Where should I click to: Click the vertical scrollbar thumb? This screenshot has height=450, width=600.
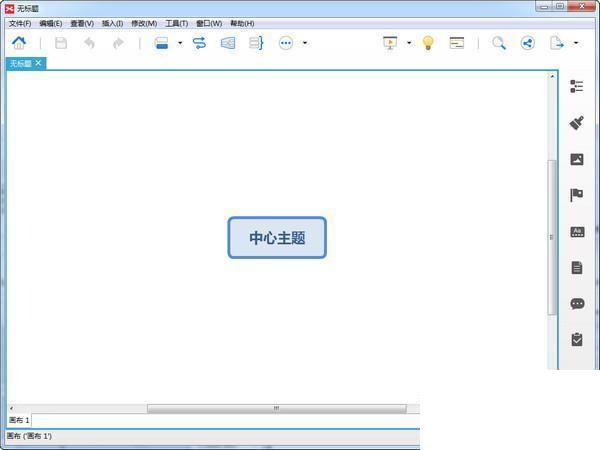pos(552,237)
